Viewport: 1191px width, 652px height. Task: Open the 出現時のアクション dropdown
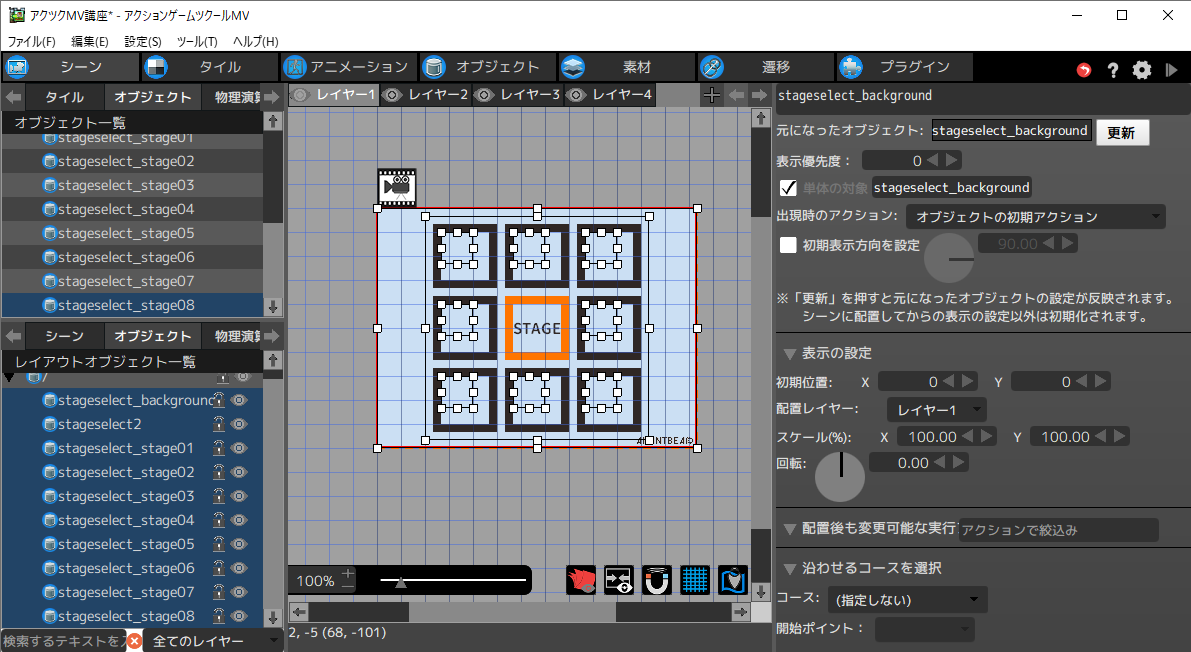pos(1035,217)
